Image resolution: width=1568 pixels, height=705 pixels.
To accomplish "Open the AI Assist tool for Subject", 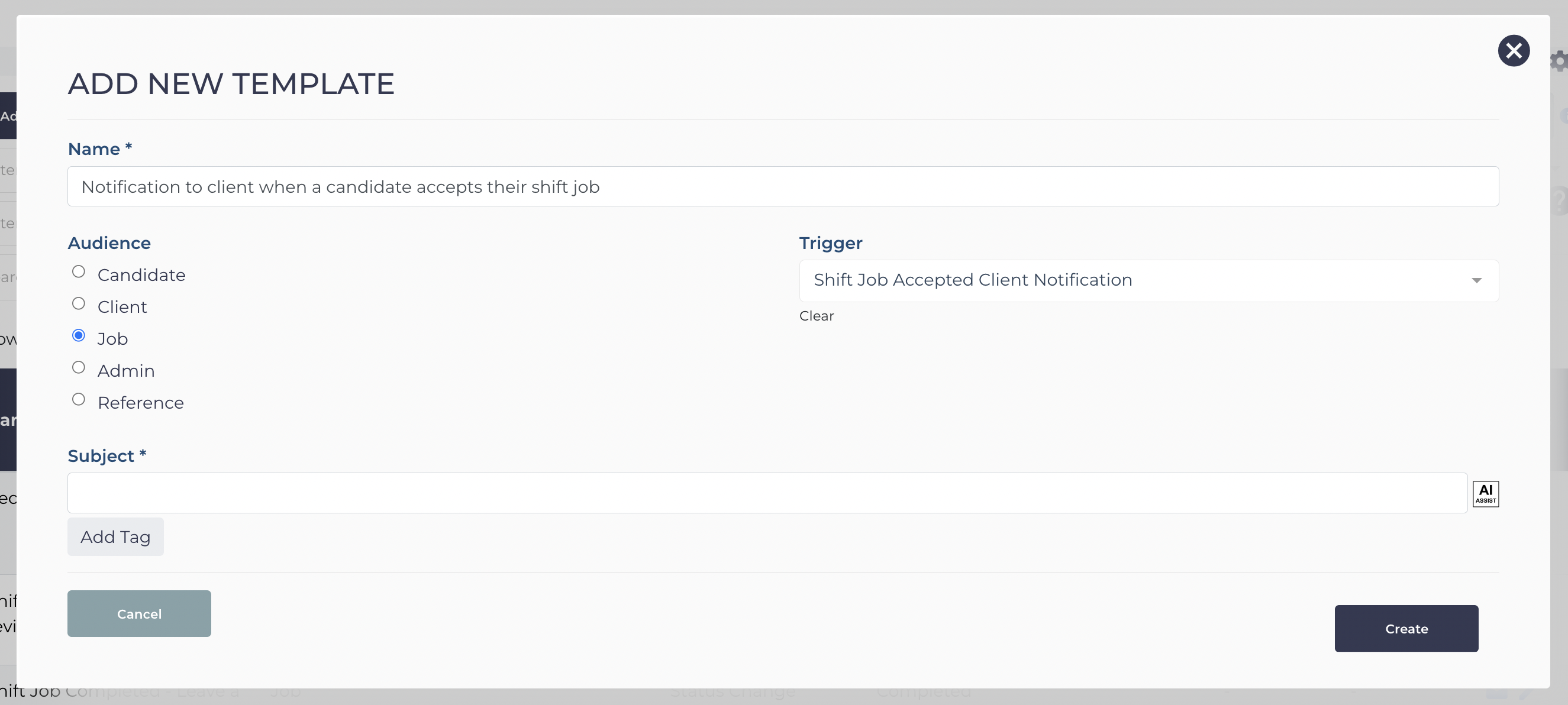I will click(x=1485, y=493).
